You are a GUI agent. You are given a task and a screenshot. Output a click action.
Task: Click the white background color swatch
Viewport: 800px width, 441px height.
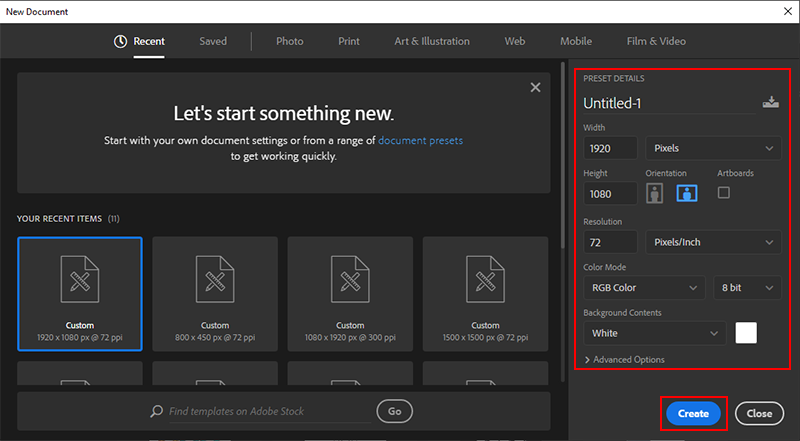746,333
